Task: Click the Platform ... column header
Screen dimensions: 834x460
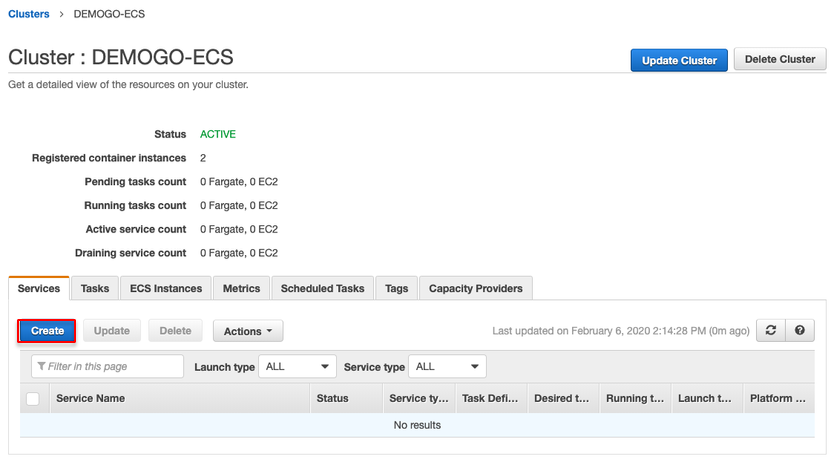Action: pos(778,398)
